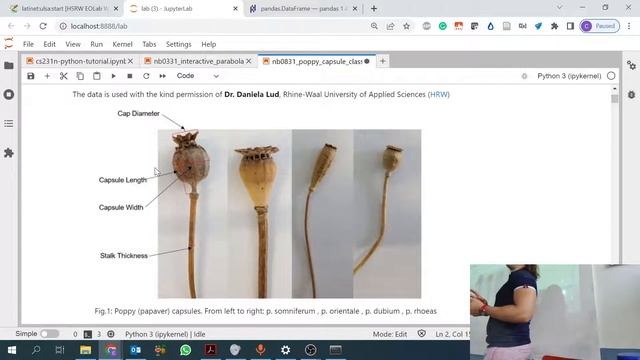This screenshot has height=360, width=640.
Task: Click the terminal count icon in status bar
Action: pos(88,334)
